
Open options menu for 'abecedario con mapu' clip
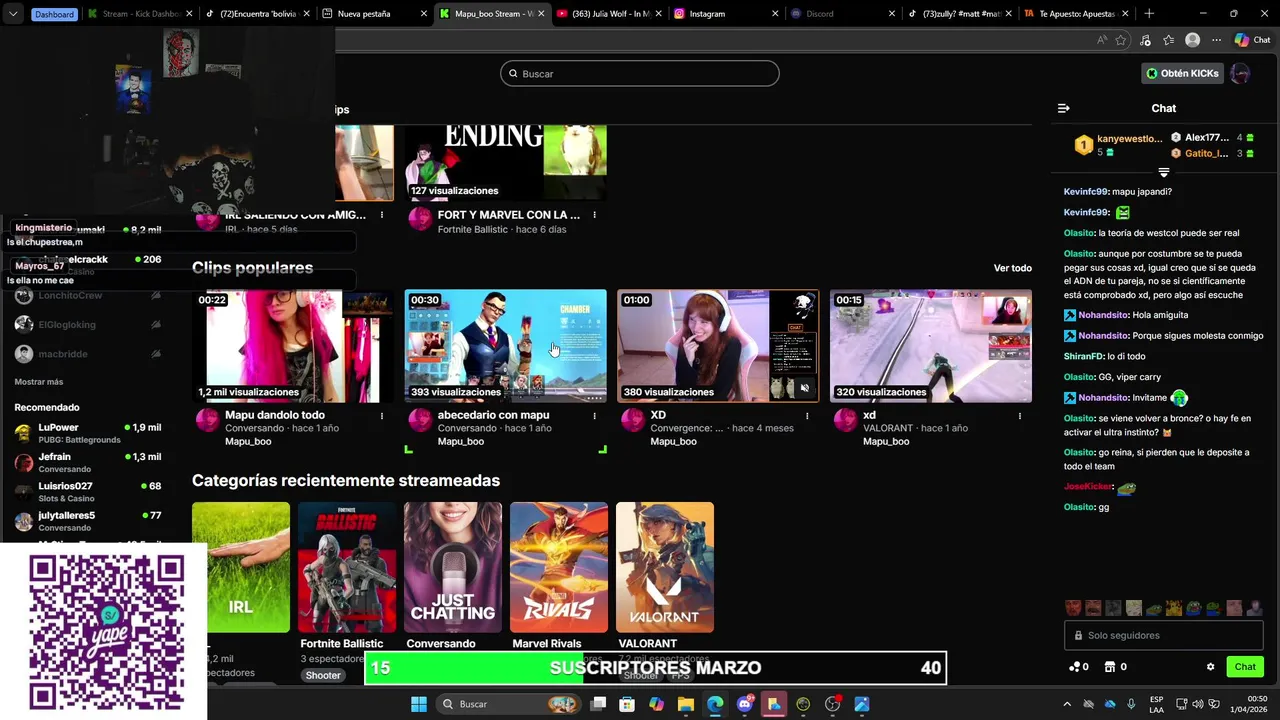(x=594, y=416)
